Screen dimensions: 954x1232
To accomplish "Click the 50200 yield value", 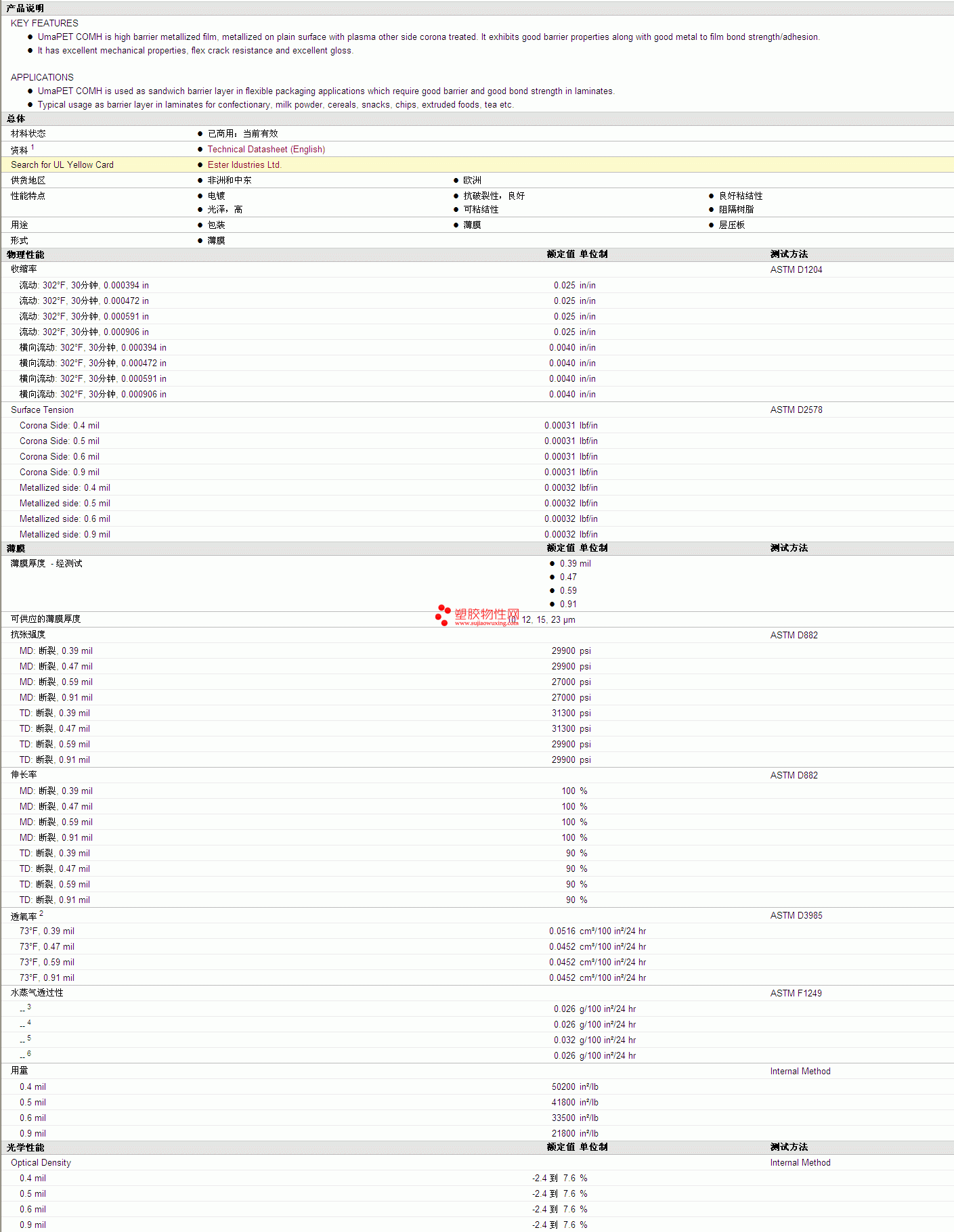I will pyautogui.click(x=563, y=1087).
